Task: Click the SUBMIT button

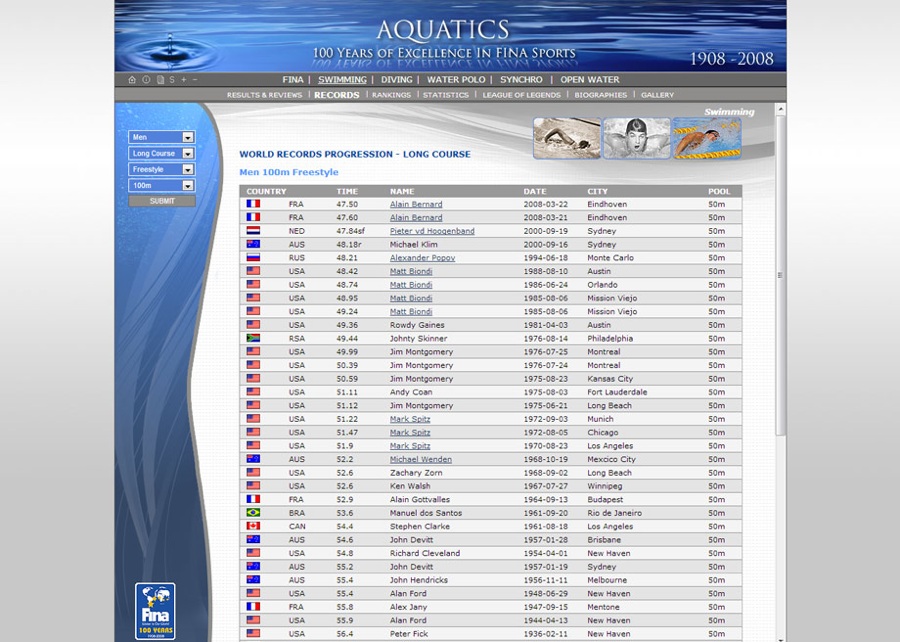Action: (x=162, y=201)
